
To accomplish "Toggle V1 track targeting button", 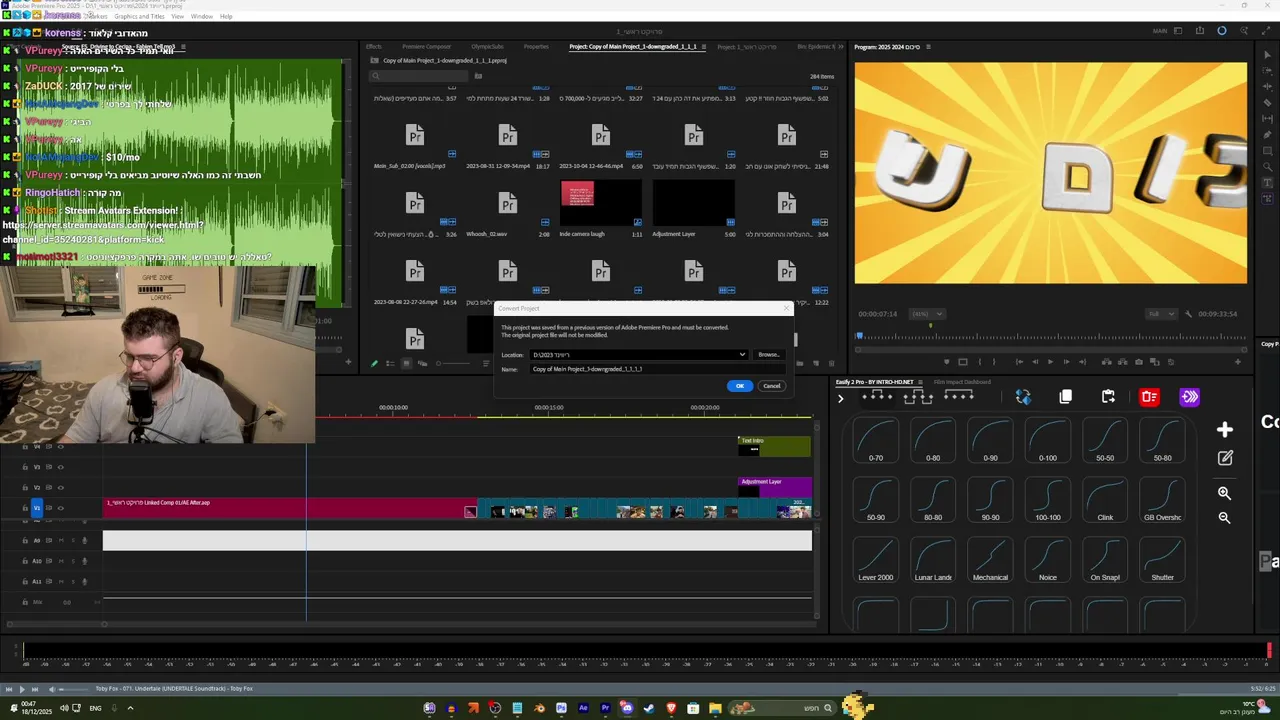I will [x=37, y=508].
